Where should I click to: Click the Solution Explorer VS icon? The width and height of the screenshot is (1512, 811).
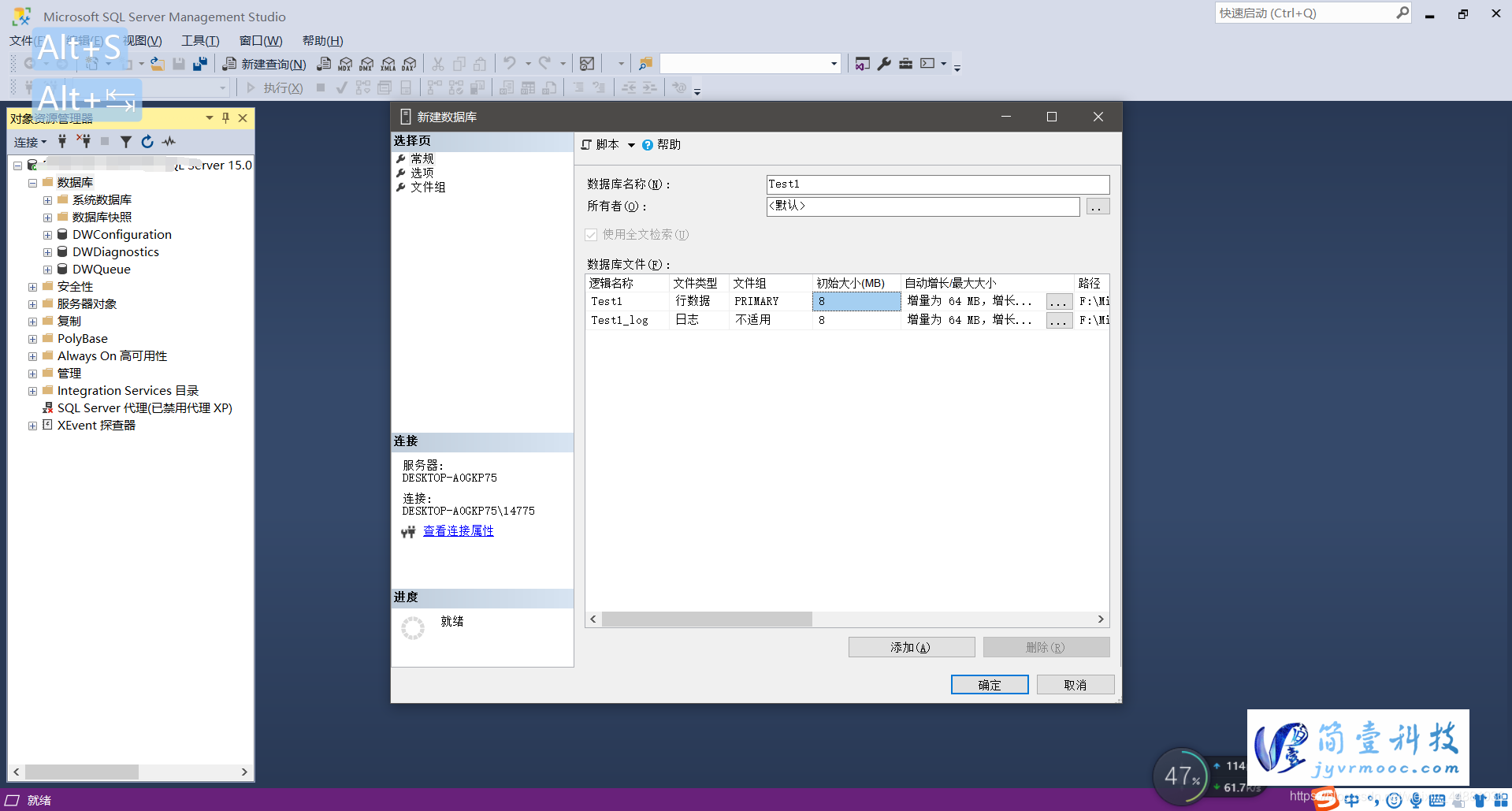click(x=863, y=64)
